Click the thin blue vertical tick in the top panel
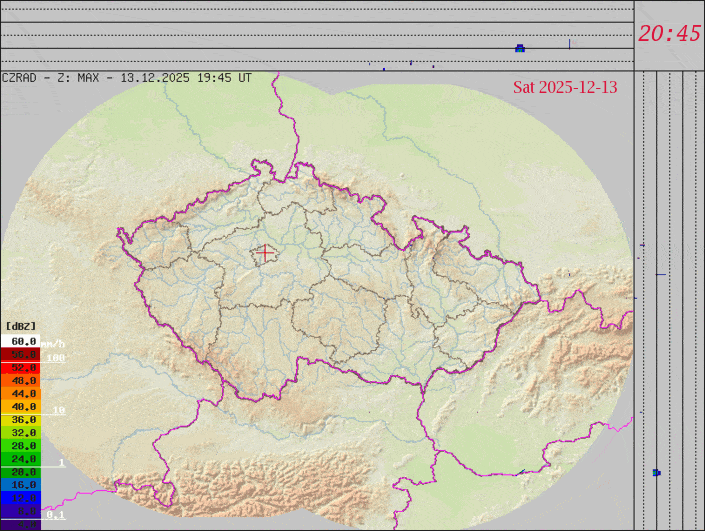Screen dimensions: 705x531 [569, 43]
